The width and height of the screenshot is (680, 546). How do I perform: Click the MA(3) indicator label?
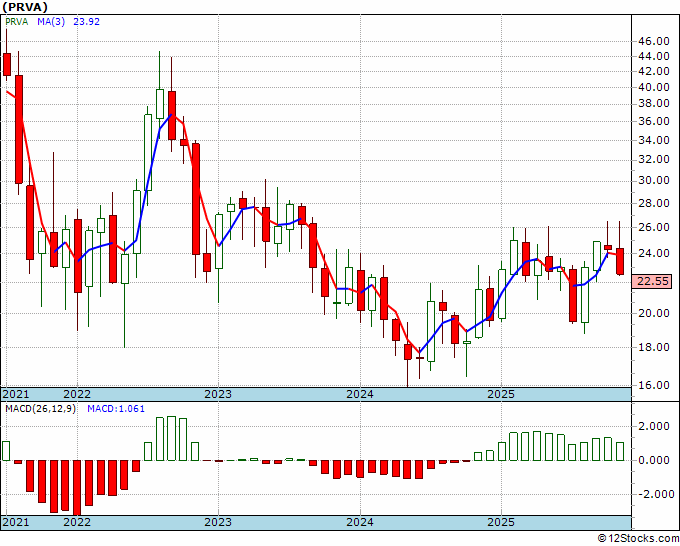(x=51, y=22)
